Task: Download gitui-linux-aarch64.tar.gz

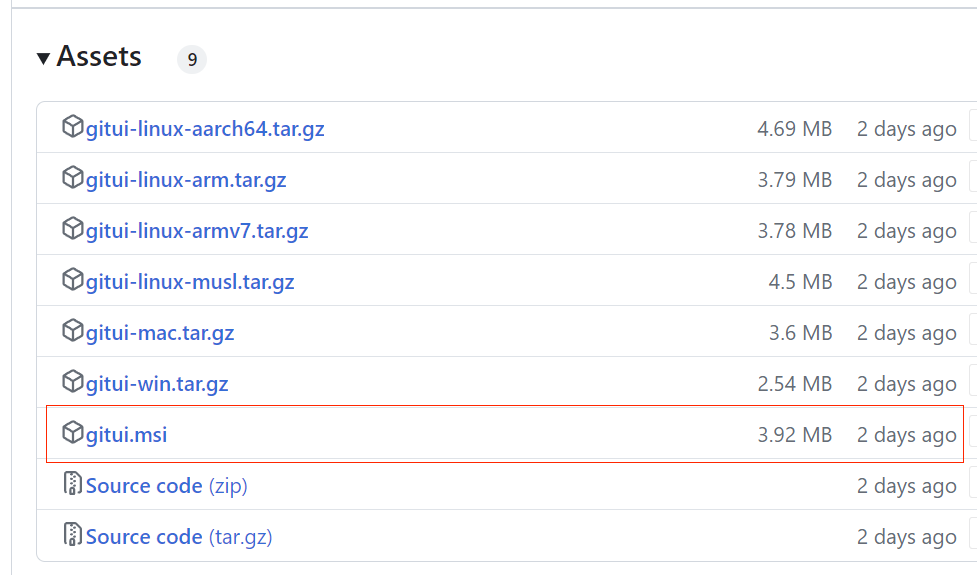Action: tap(205, 129)
